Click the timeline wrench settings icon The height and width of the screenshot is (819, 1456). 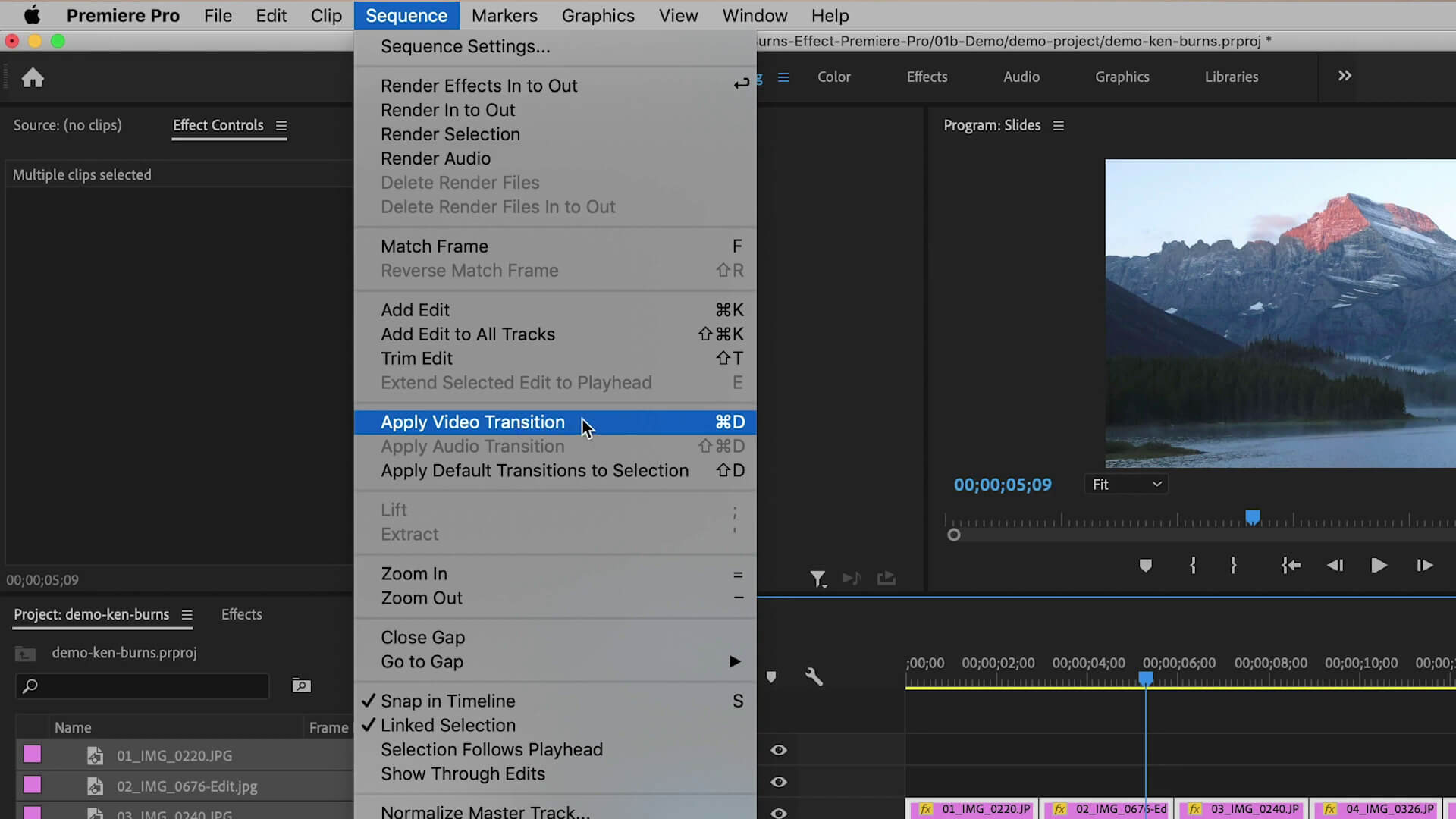tap(814, 676)
